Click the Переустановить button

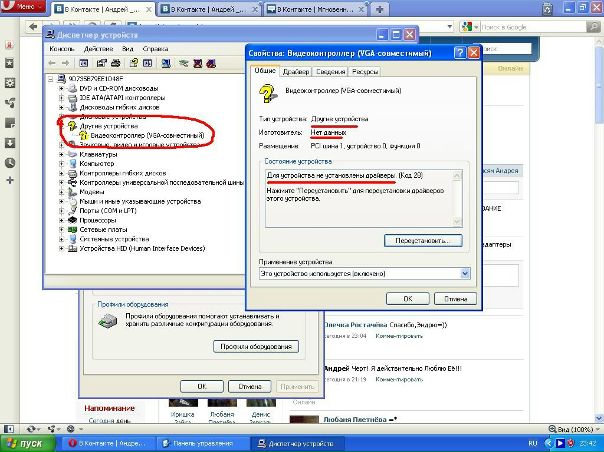click(x=423, y=241)
